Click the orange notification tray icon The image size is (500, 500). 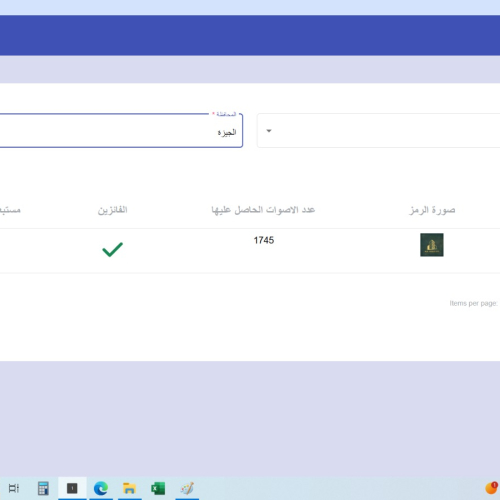(x=491, y=488)
